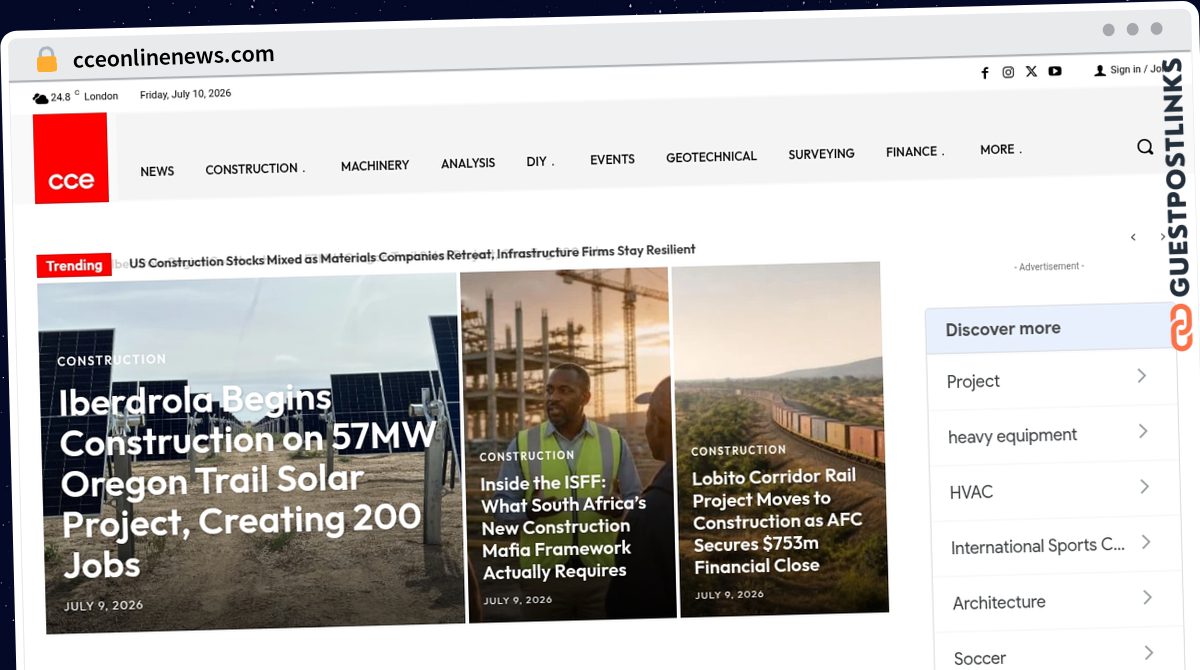Open the YouTube social icon
This screenshot has height=670, width=1200.
coord(1055,70)
